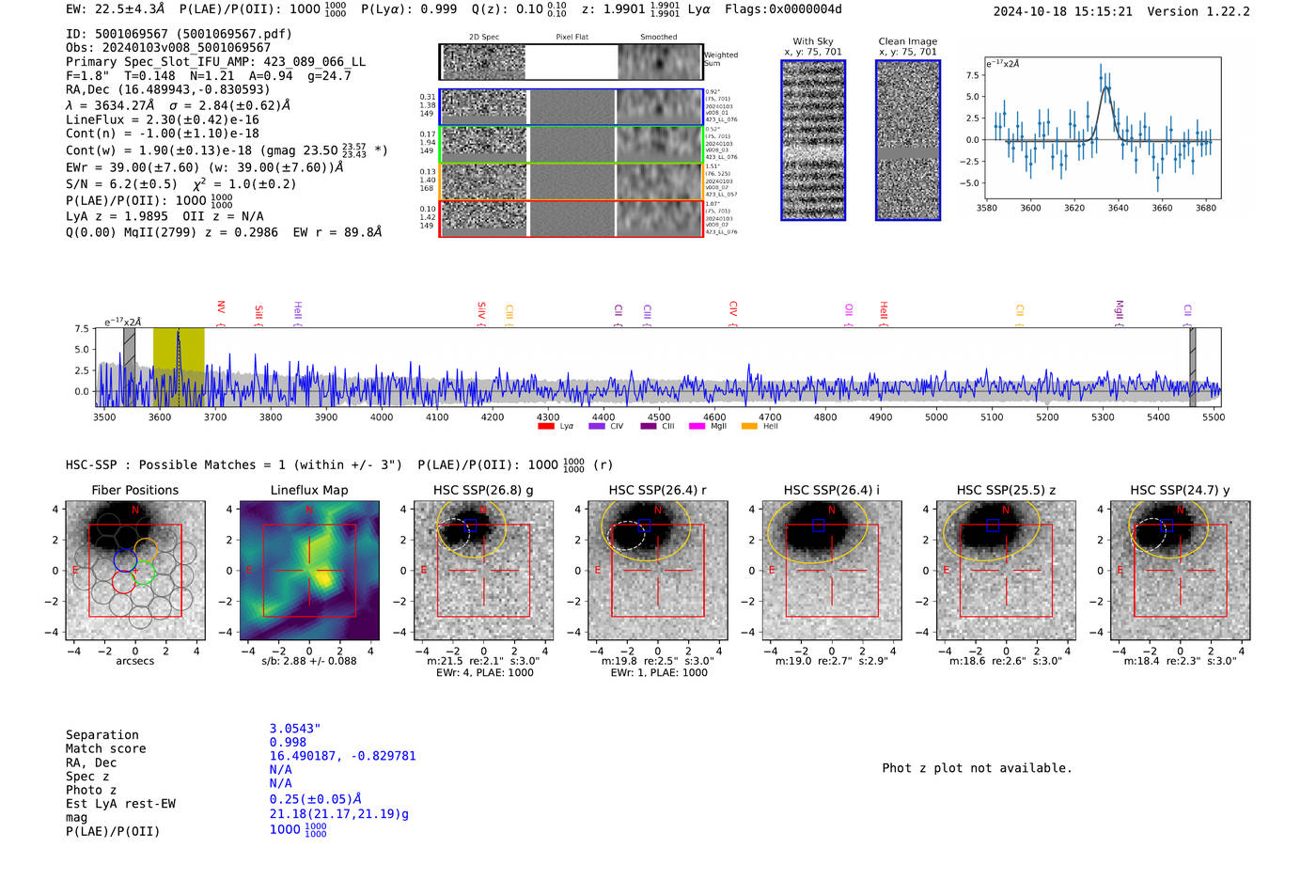Click the RA,Dec (16.489943,-0.830593) line
Screen dimensions: 1316x896
[168, 90]
